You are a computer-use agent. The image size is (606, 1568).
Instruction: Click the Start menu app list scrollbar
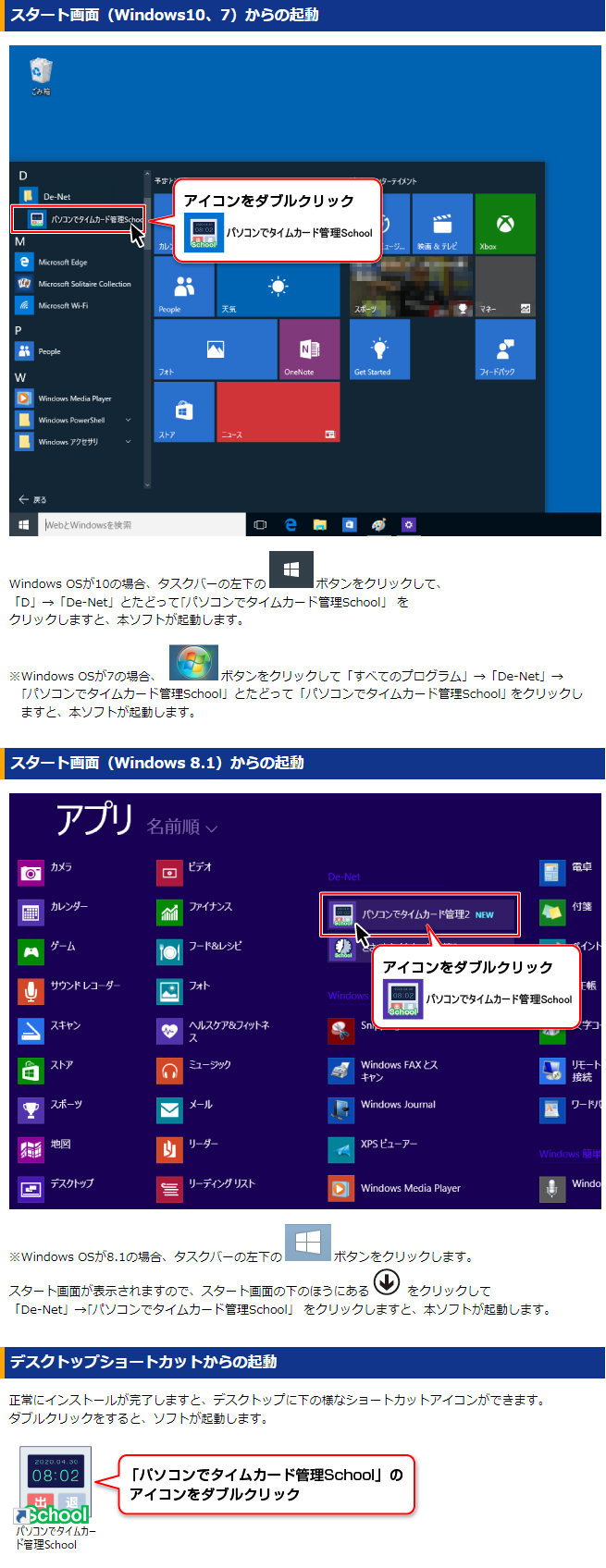pyautogui.click(x=147, y=328)
